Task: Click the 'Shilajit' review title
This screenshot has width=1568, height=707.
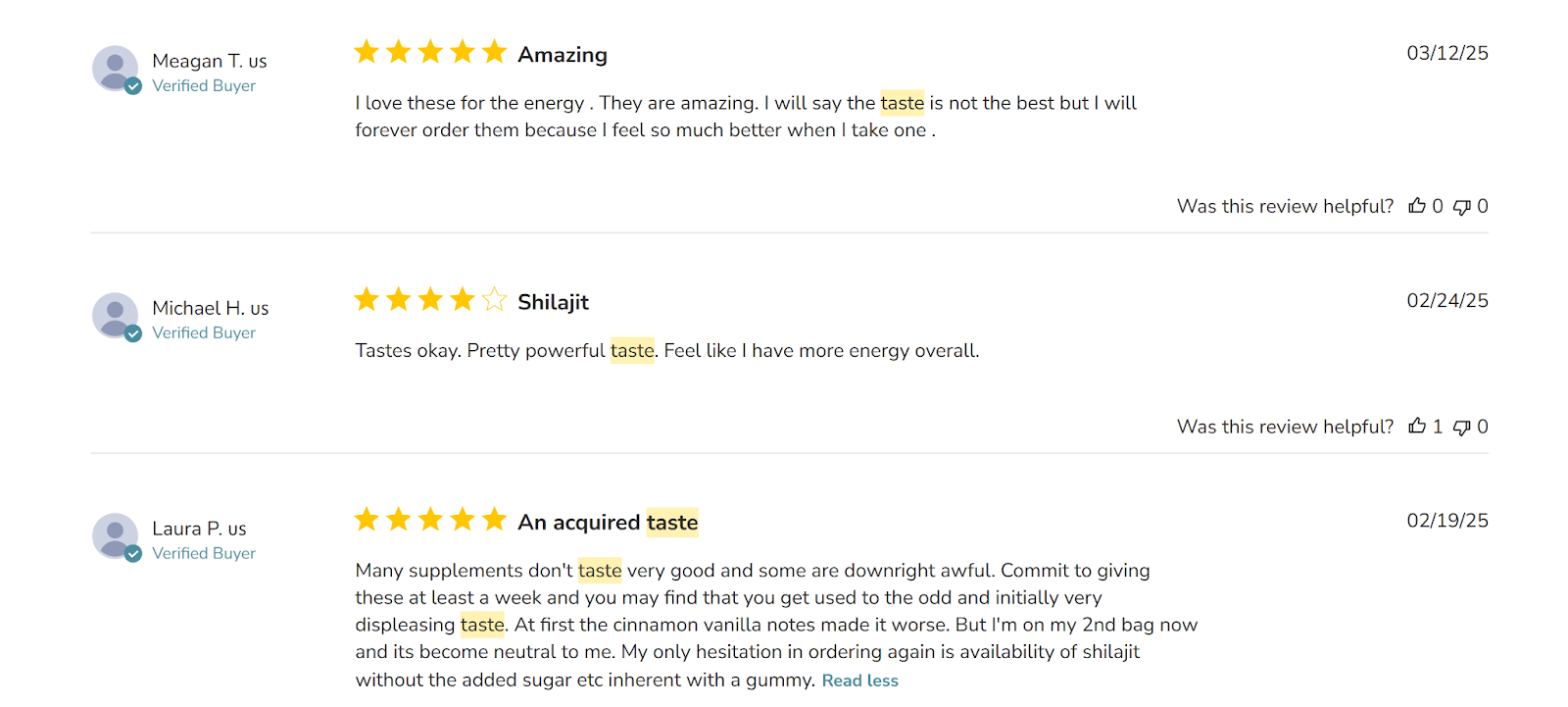Action: [x=553, y=302]
